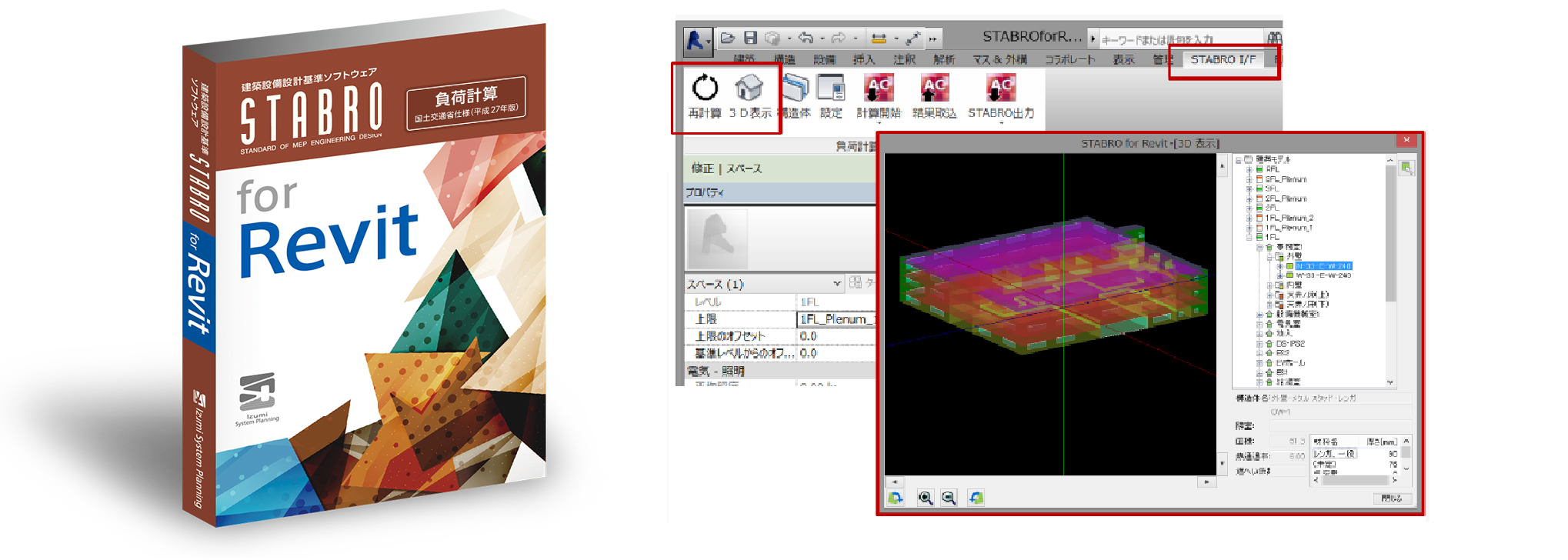Click the Open folder icon in quick access toolbar

click(728, 38)
